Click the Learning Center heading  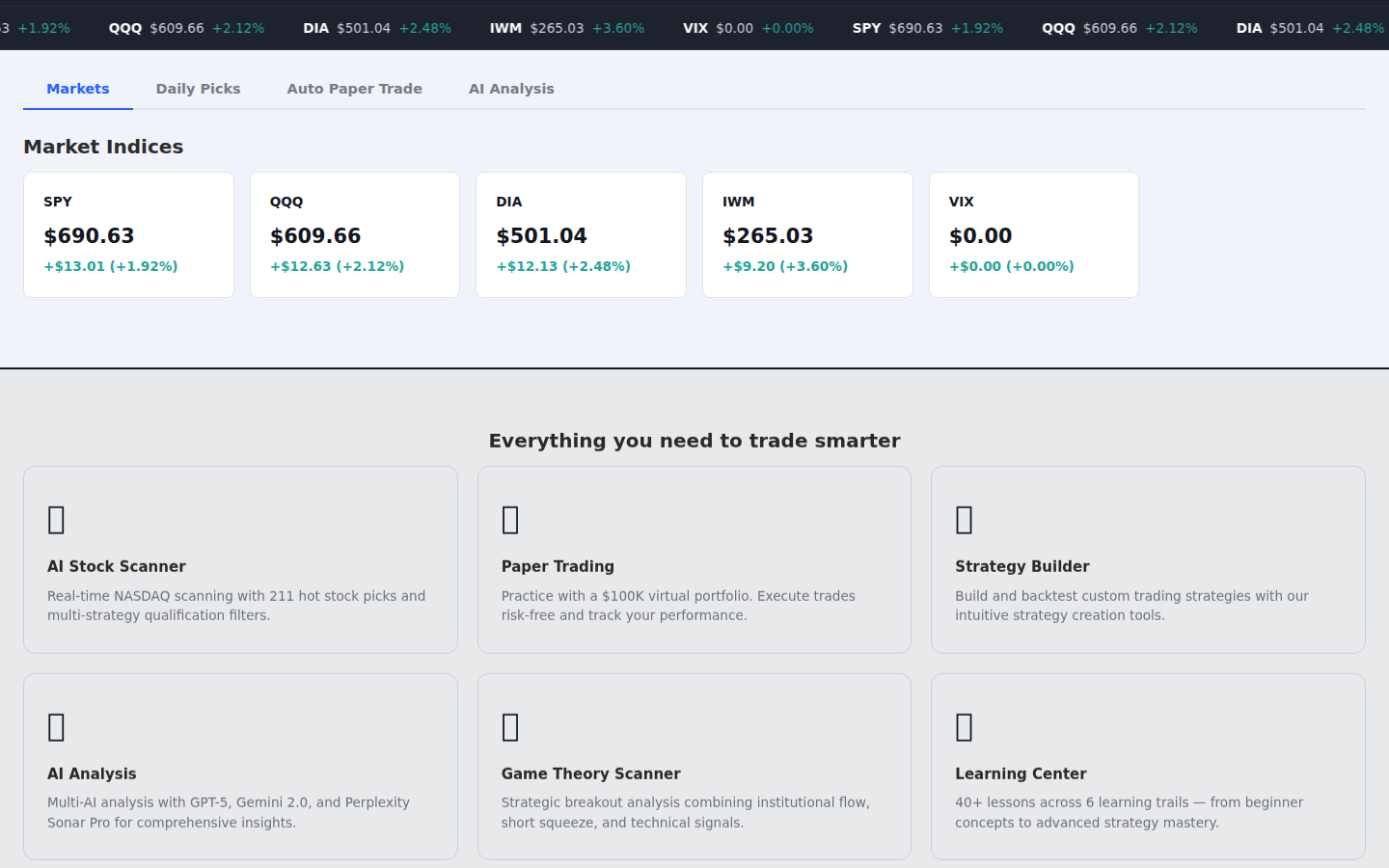1021,773
